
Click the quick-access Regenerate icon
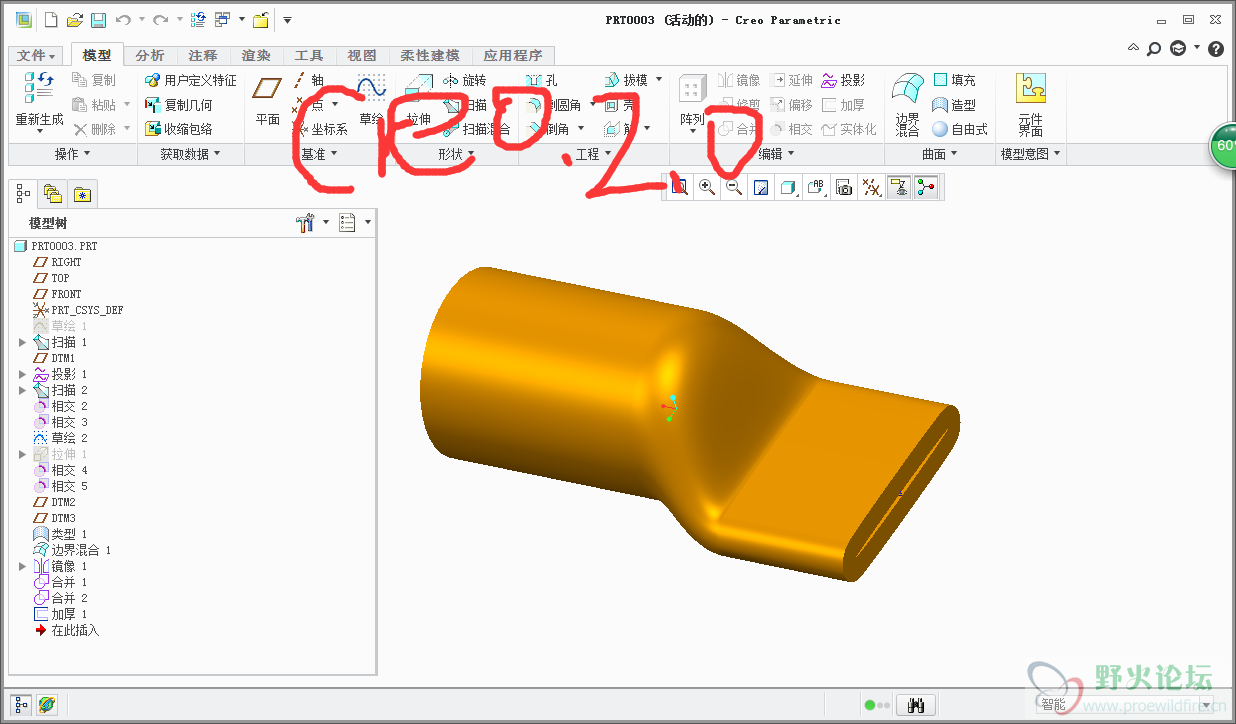point(198,20)
